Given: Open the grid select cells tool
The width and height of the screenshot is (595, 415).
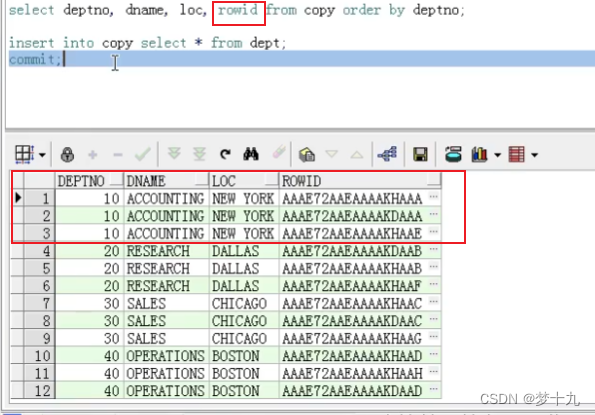Looking at the screenshot, I should (x=24, y=154).
